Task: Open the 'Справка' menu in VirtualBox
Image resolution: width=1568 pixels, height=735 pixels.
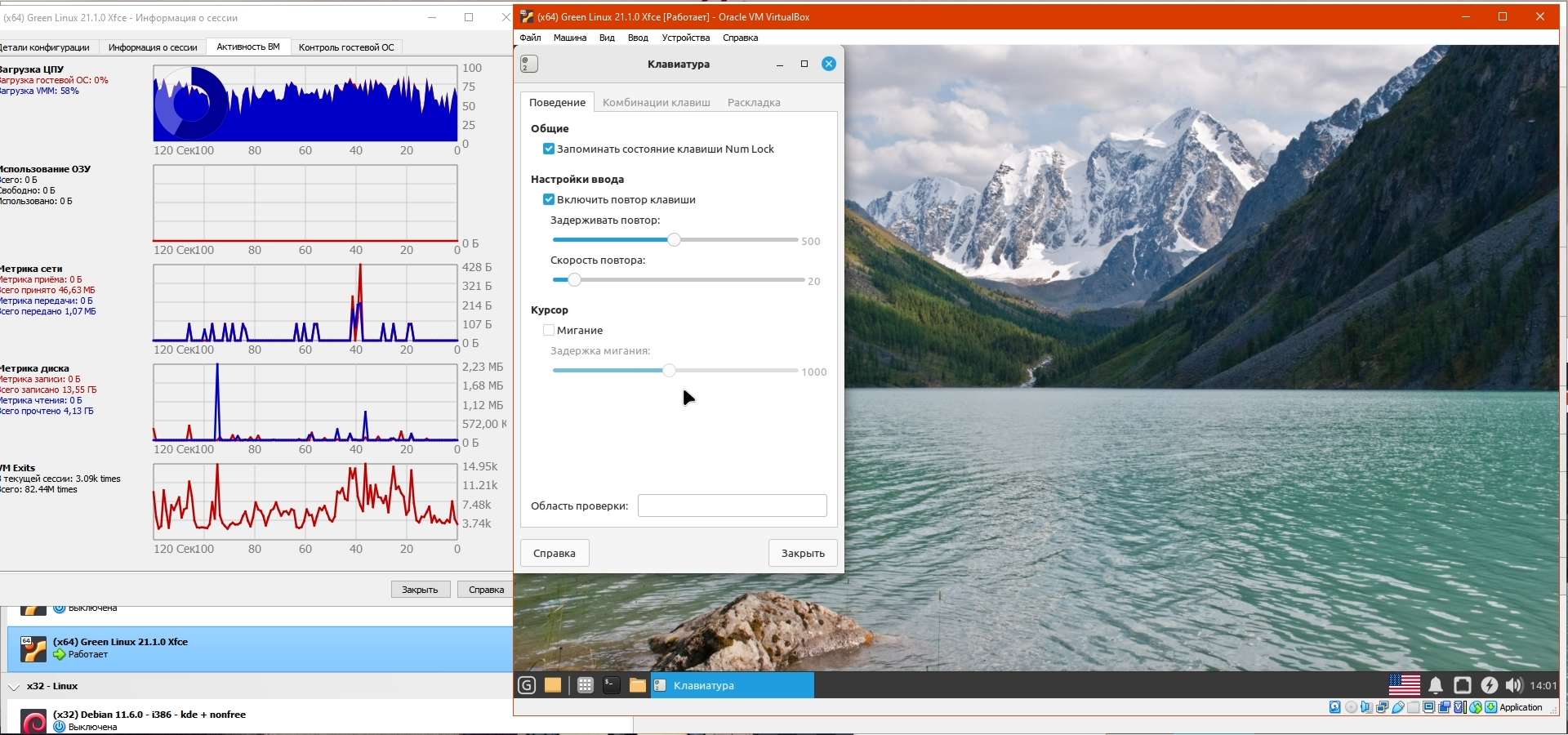Action: pos(741,38)
